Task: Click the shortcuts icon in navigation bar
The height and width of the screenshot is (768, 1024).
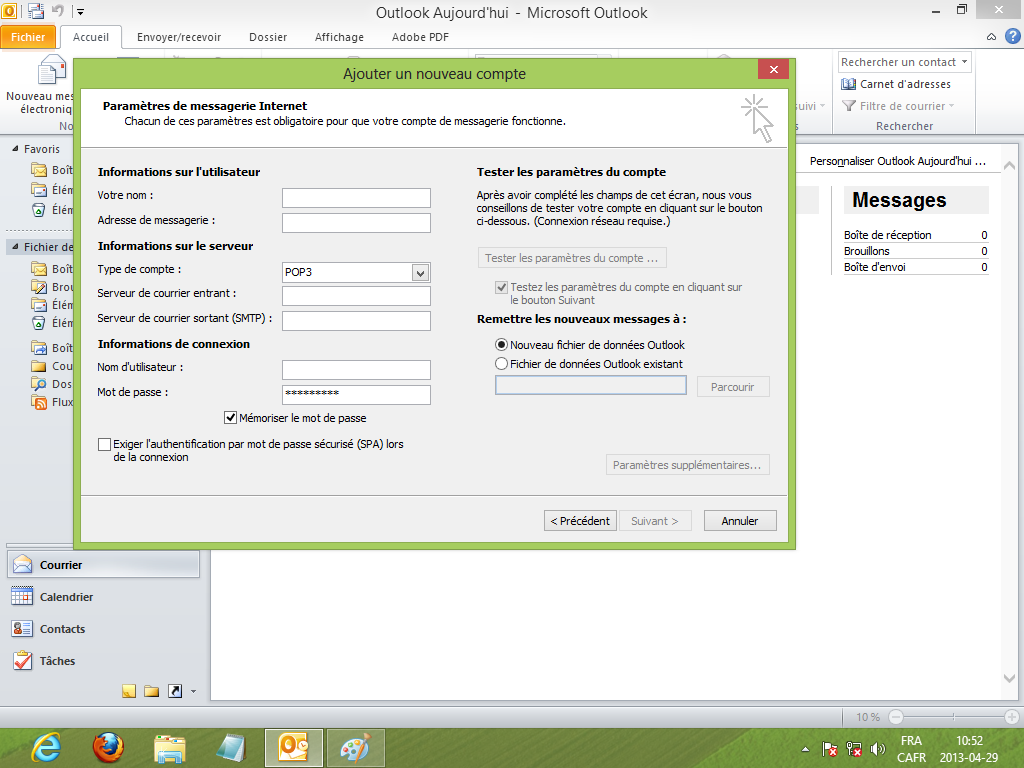Action: coord(174,691)
